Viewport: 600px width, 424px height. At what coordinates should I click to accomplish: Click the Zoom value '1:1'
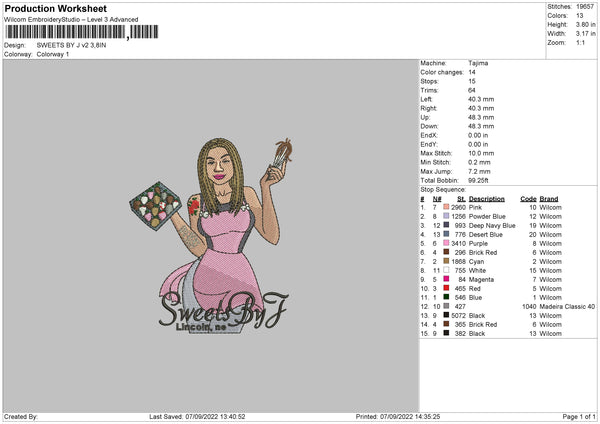tap(580, 42)
